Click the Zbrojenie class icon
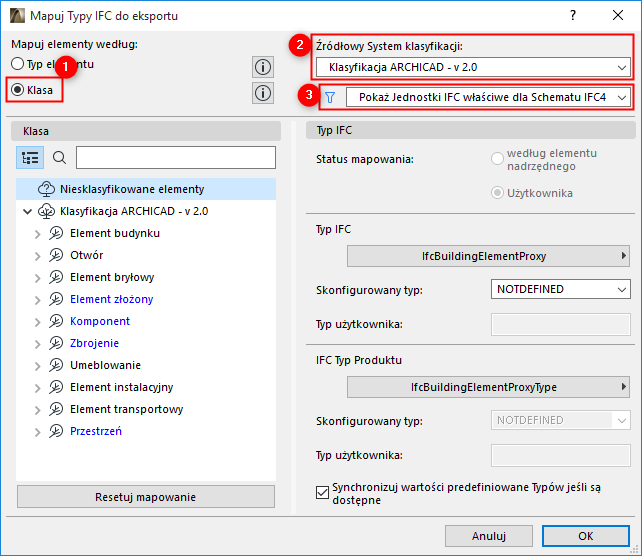This screenshot has height=556, width=642. click(56, 344)
